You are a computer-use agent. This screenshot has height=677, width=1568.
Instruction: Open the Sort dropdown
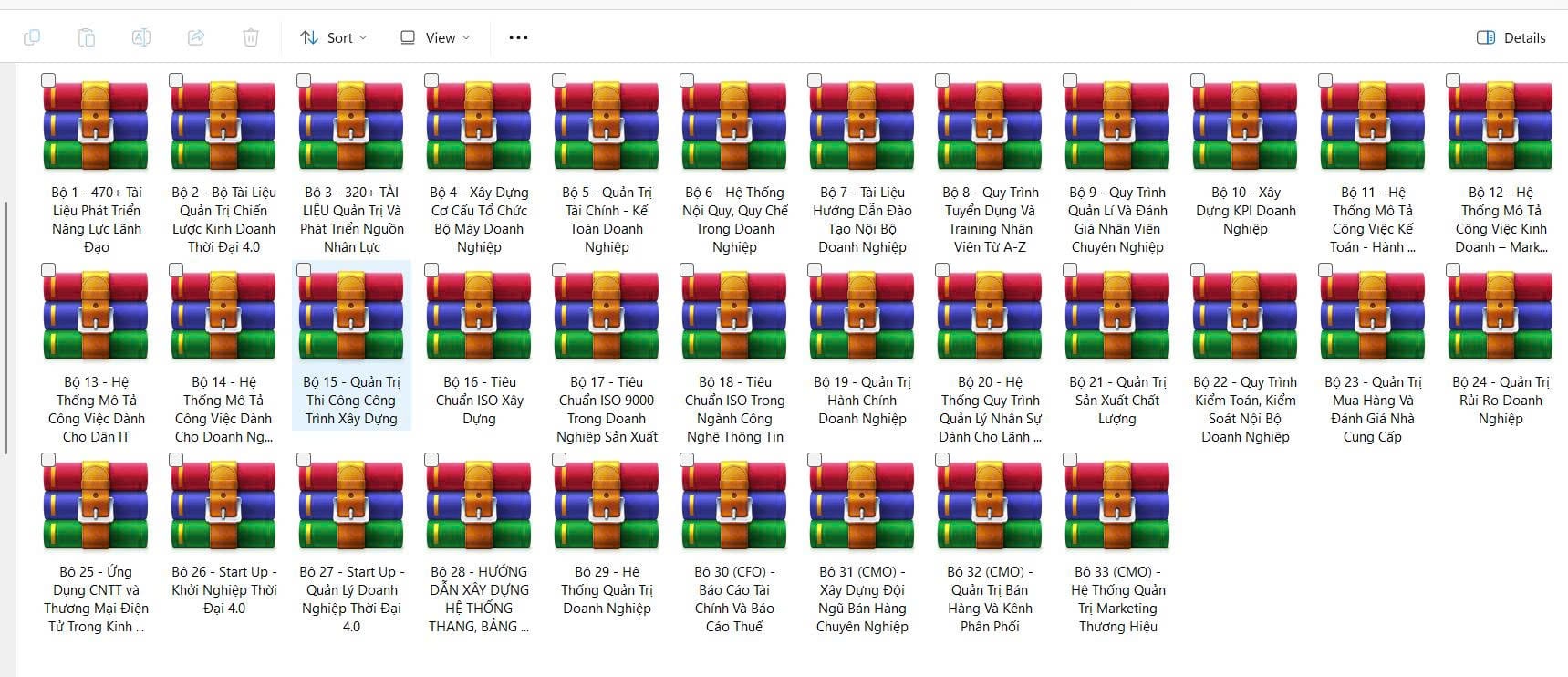(333, 37)
